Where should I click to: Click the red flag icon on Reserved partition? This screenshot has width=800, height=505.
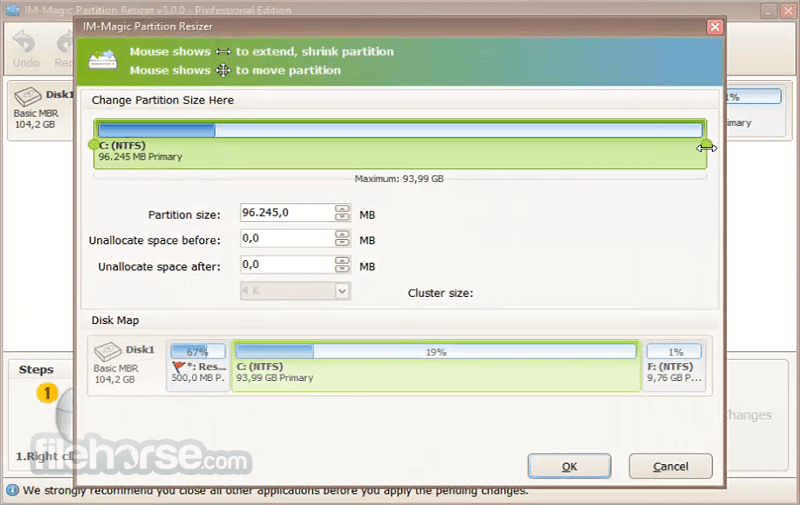178,367
